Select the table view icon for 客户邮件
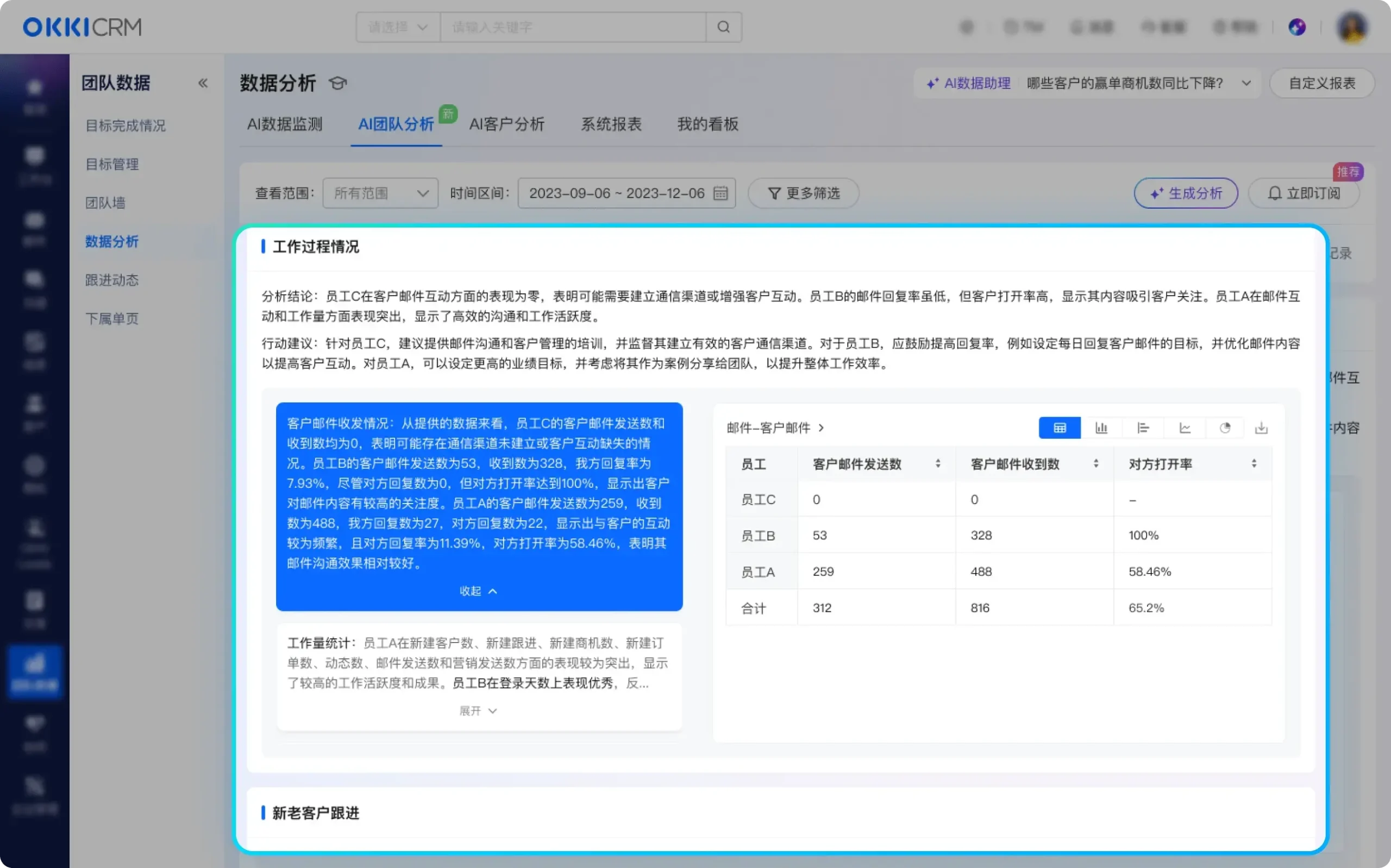Screen dimensions: 1391x868 tap(1059, 427)
